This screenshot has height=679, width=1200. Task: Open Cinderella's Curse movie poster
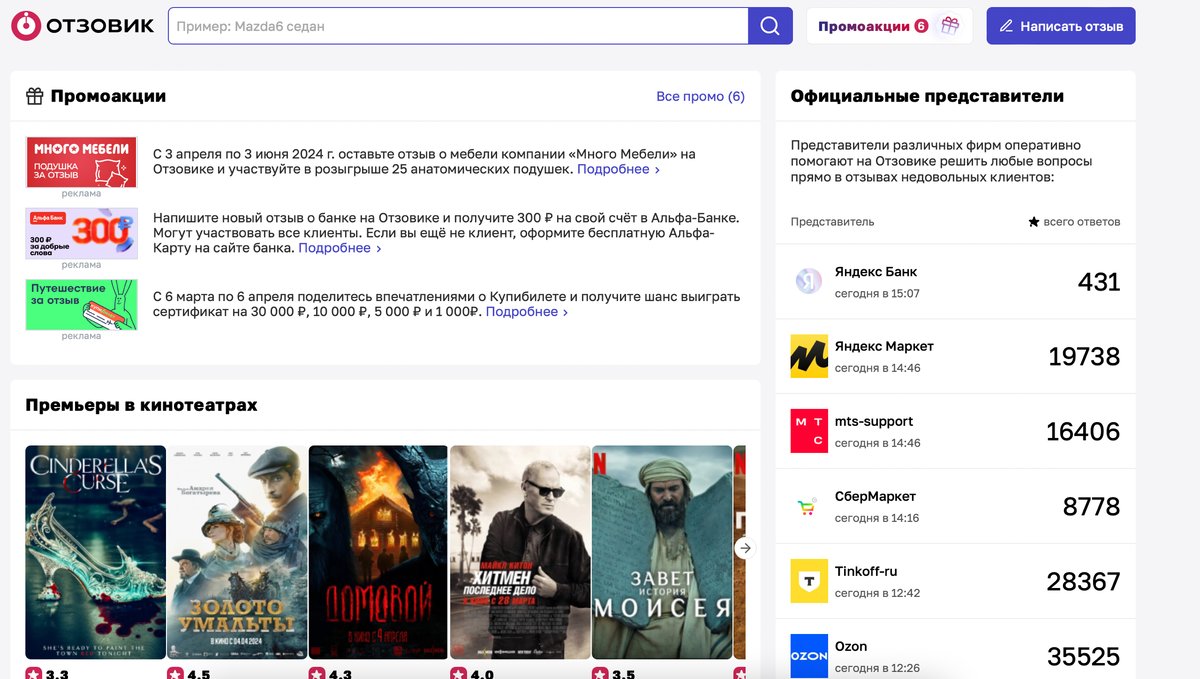[x=95, y=552]
